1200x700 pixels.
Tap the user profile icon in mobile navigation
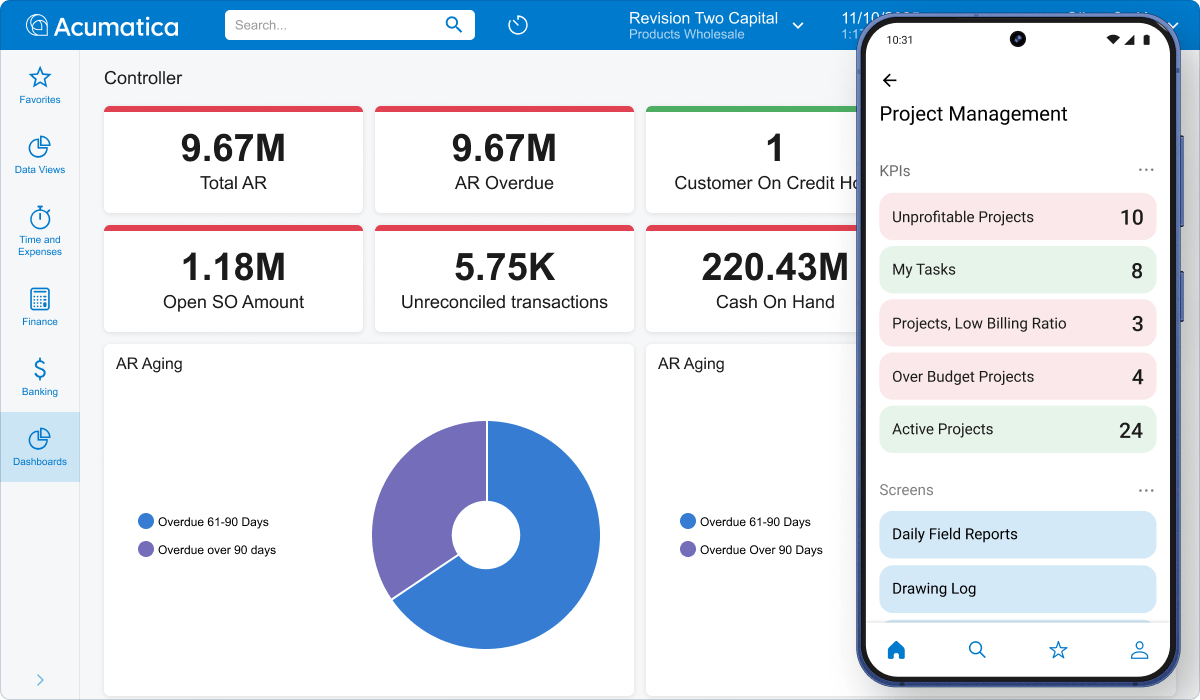1139,649
